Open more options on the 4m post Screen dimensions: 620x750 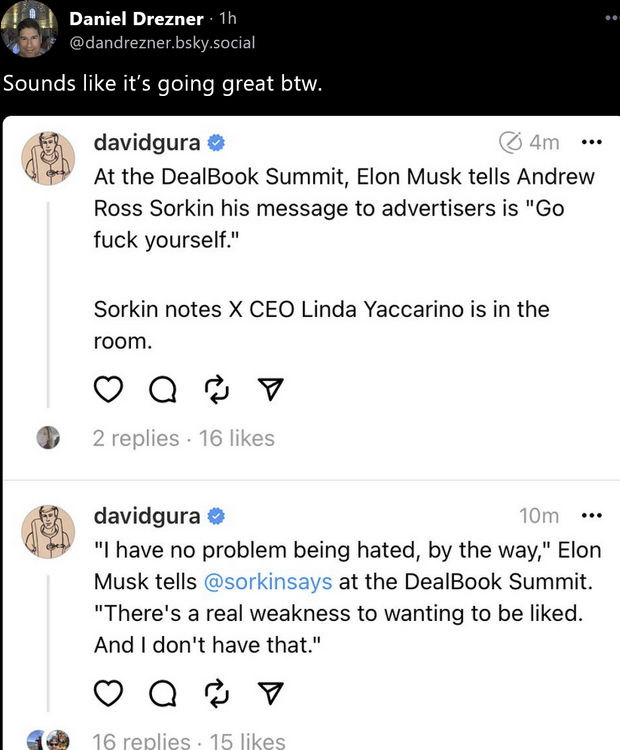coord(592,142)
